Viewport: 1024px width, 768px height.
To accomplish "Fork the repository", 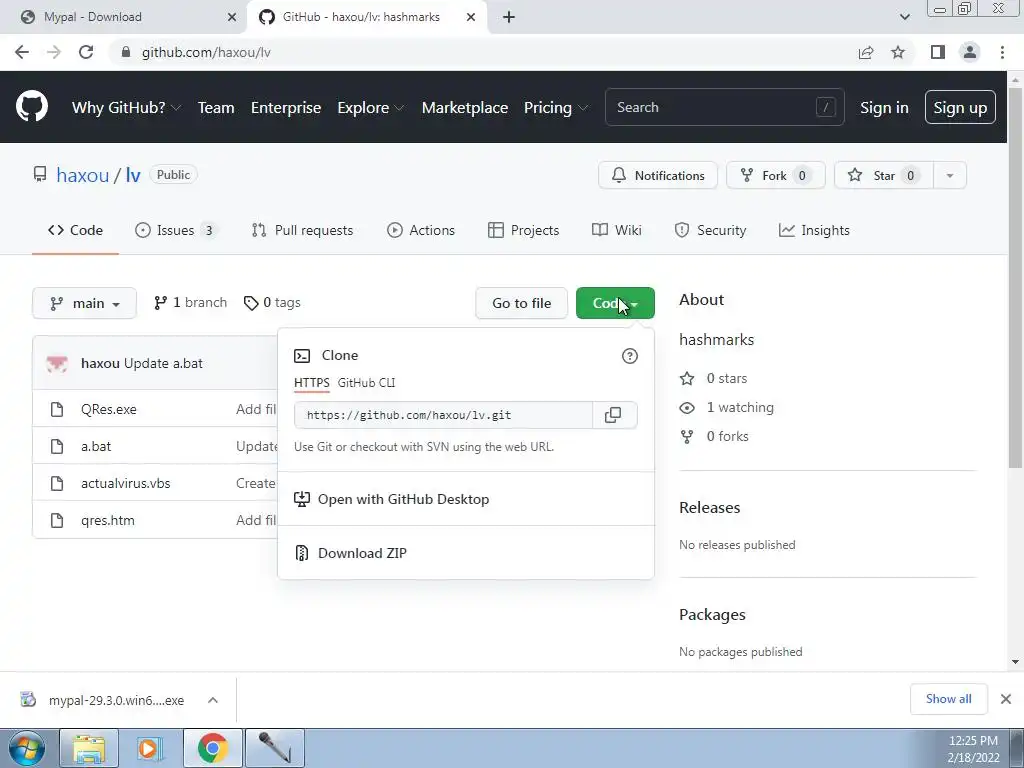I will tap(775, 176).
